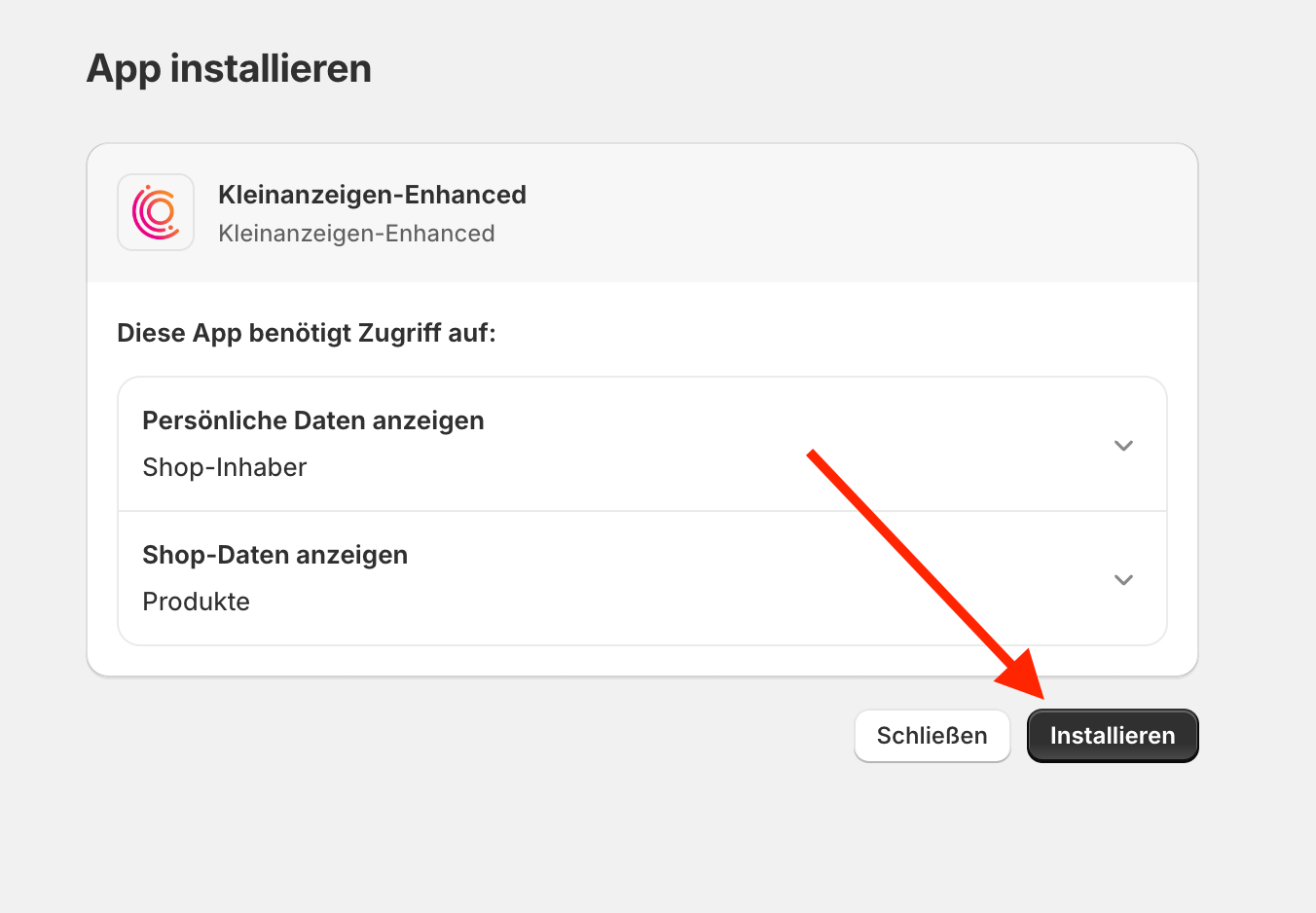This screenshot has height=913, width=1316.
Task: Click the Schließen button
Action: point(932,736)
